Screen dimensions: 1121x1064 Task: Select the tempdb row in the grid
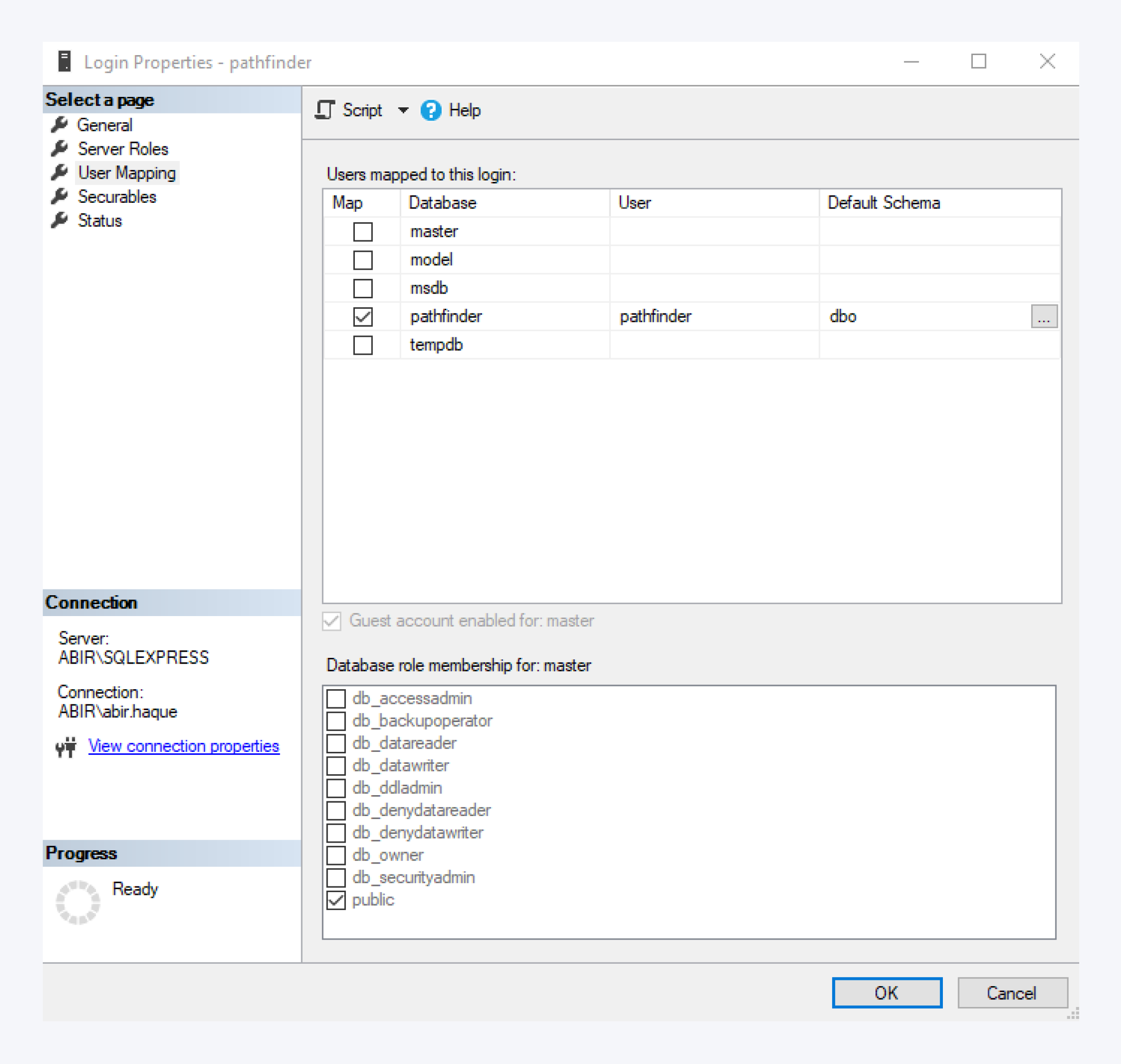437,344
